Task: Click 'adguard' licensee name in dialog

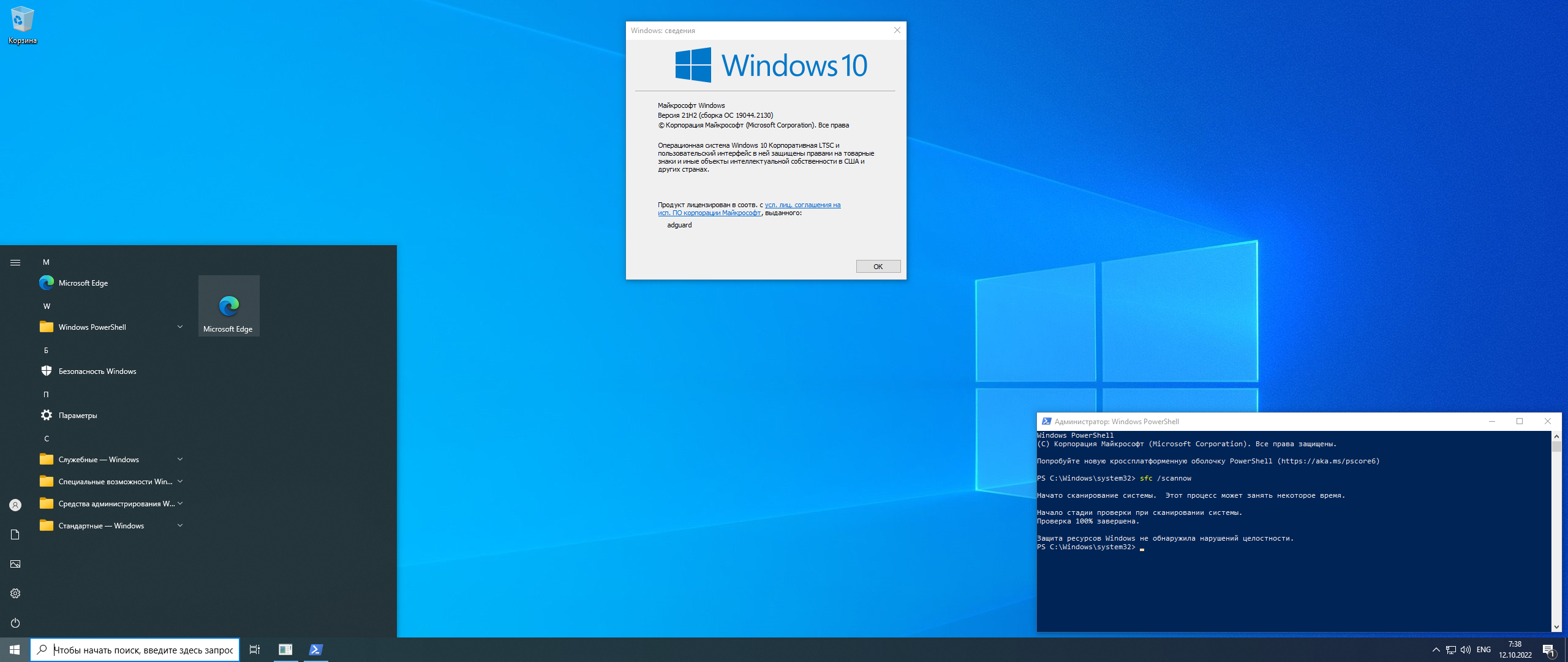Action: click(x=679, y=225)
